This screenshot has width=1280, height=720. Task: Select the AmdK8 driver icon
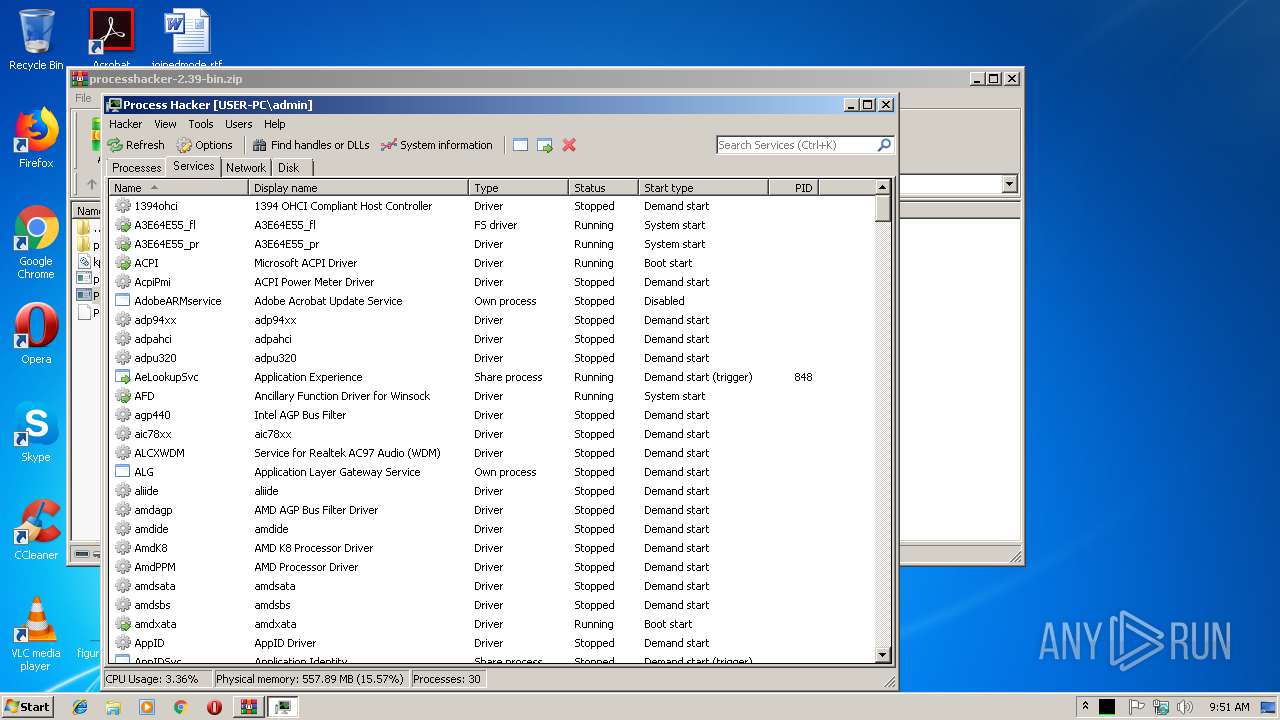tap(123, 548)
